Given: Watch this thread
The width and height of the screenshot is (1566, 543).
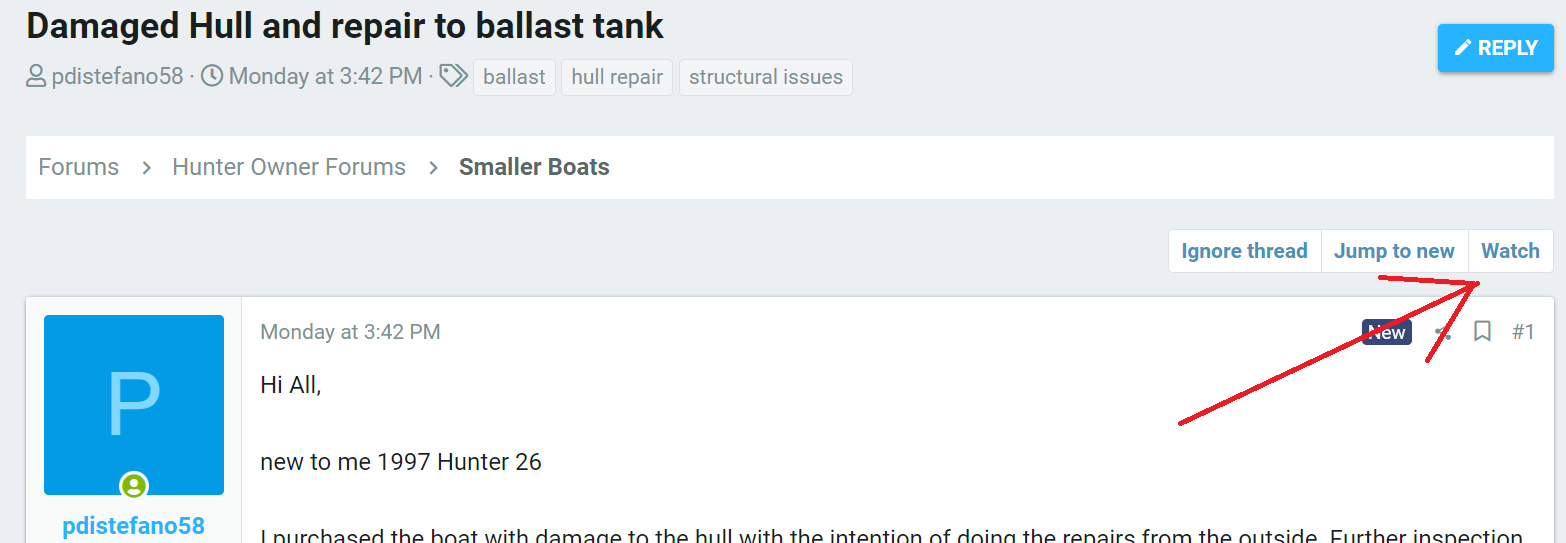Looking at the screenshot, I should pyautogui.click(x=1510, y=251).
